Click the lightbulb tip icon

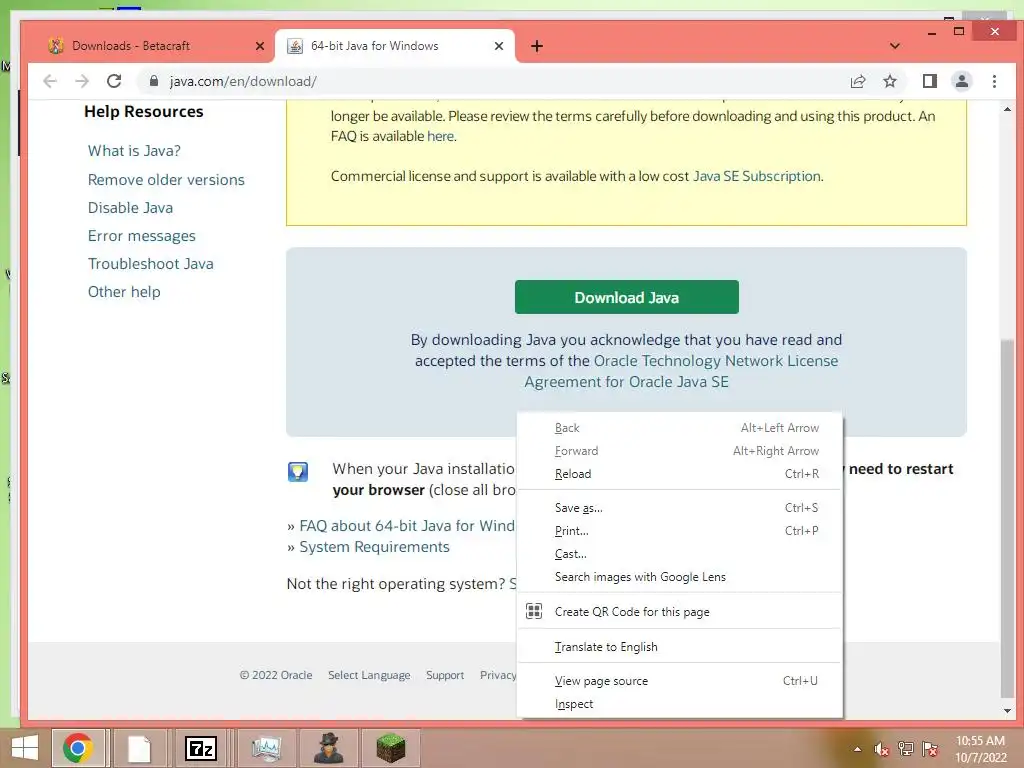298,472
